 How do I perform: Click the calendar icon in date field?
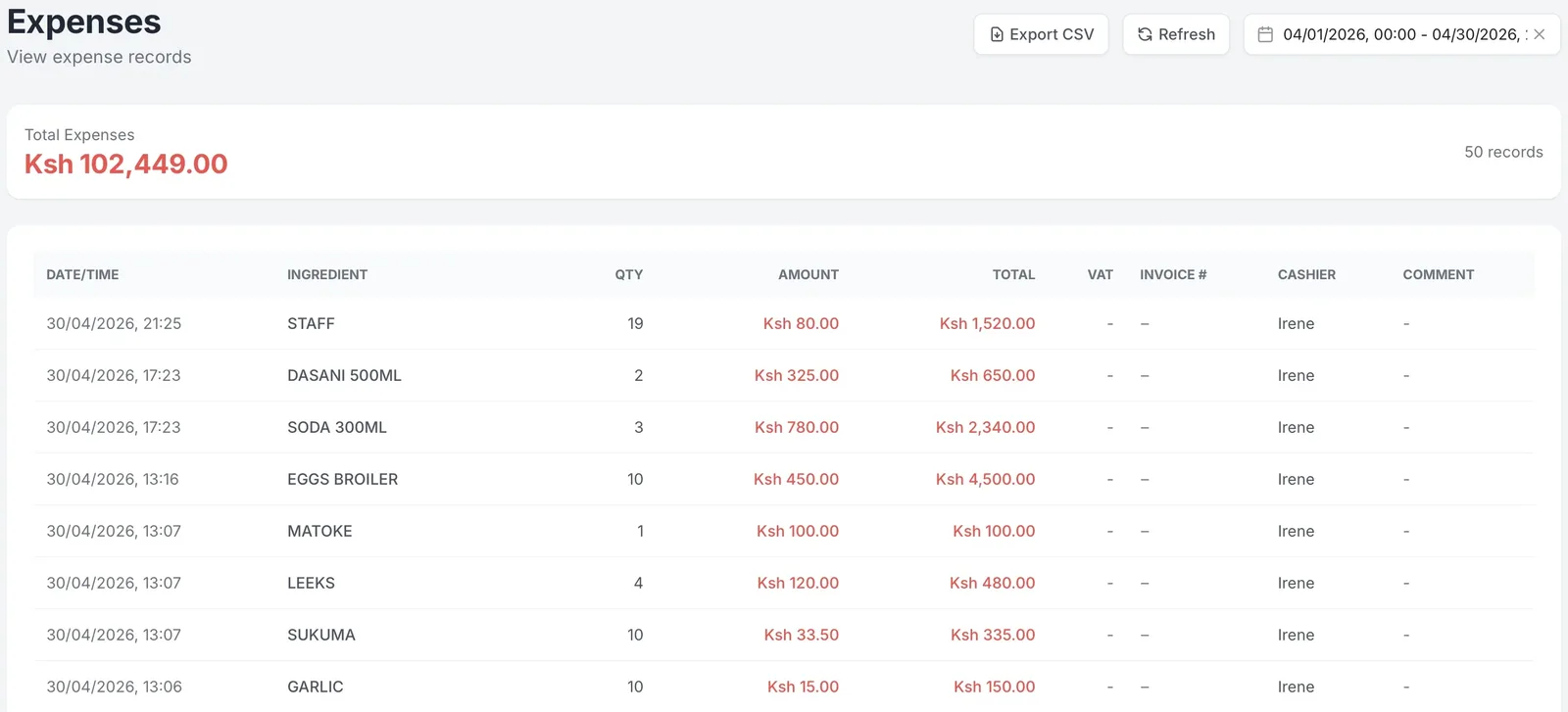click(x=1265, y=34)
